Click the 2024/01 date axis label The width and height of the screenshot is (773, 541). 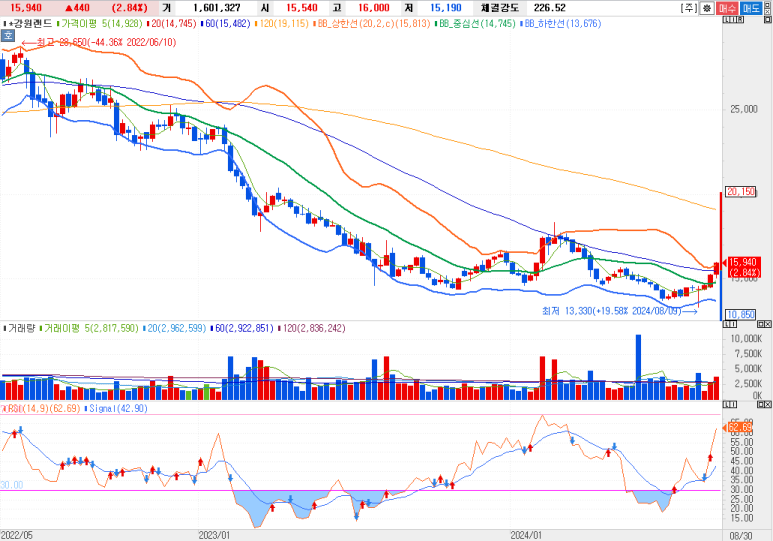[526, 535]
